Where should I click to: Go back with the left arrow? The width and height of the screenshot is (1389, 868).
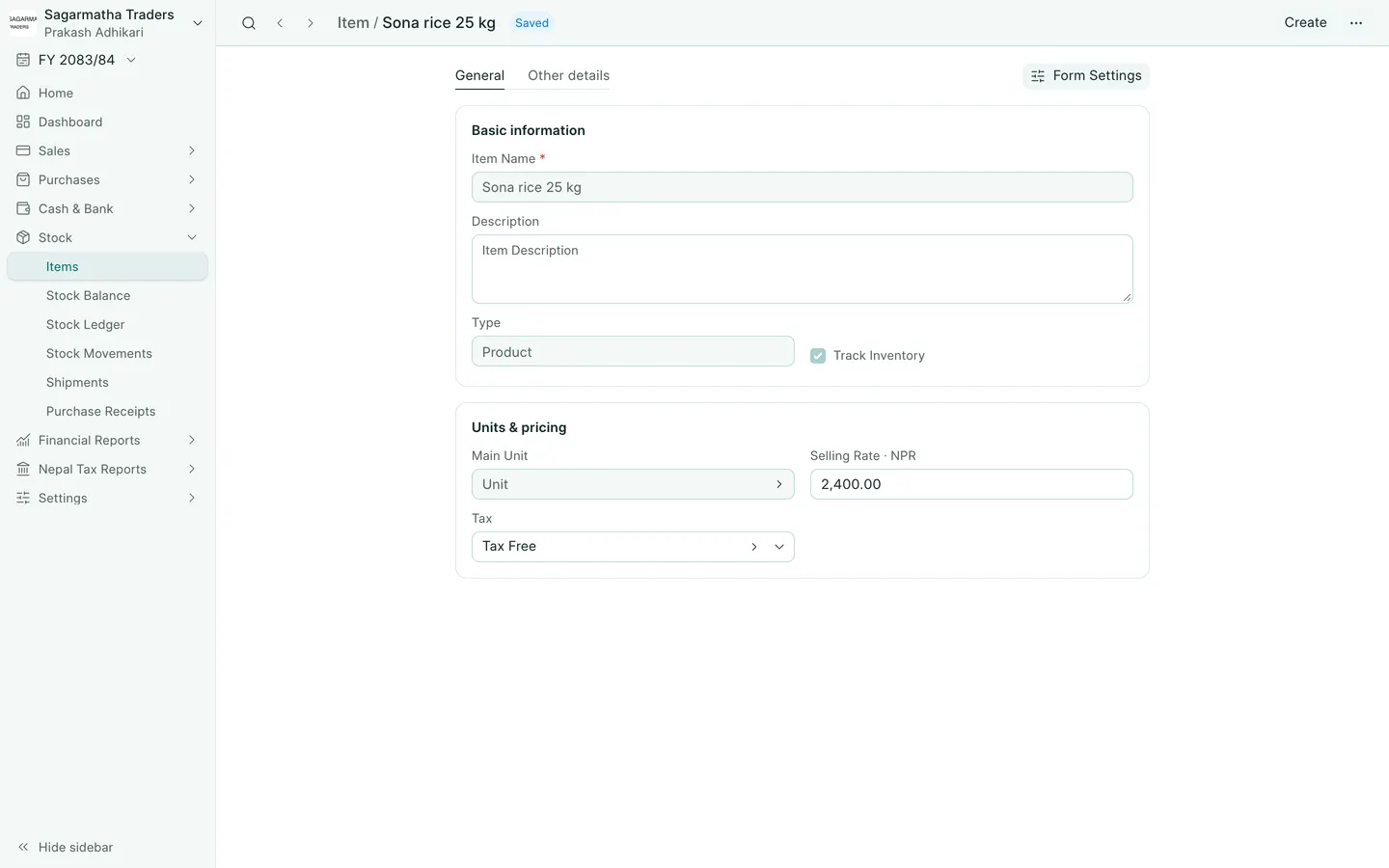280,23
